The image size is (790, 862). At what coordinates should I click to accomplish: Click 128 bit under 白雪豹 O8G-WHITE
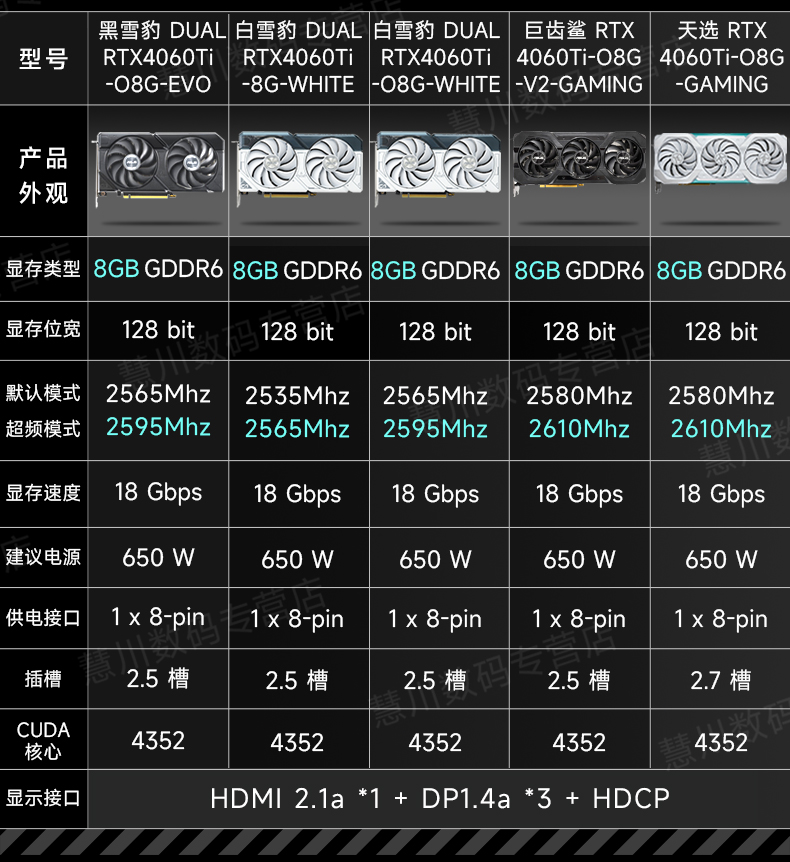tap(435, 331)
